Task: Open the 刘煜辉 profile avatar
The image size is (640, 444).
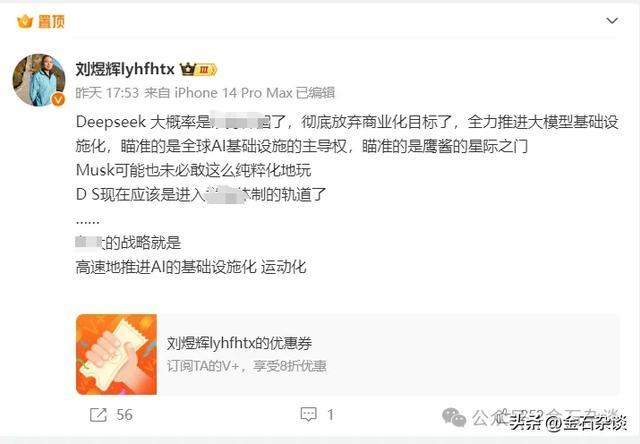Action: [x=39, y=80]
